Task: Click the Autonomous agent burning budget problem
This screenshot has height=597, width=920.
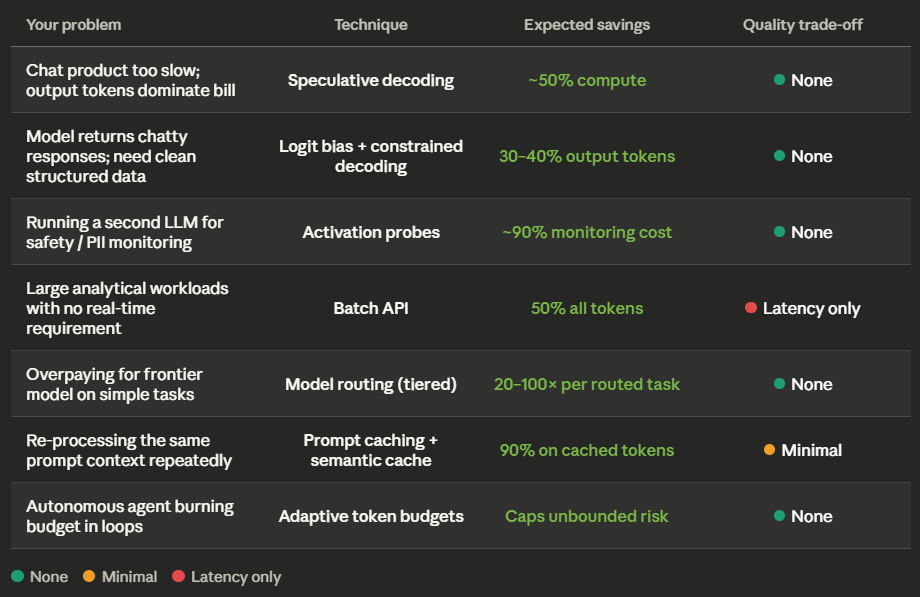Action: click(x=130, y=517)
